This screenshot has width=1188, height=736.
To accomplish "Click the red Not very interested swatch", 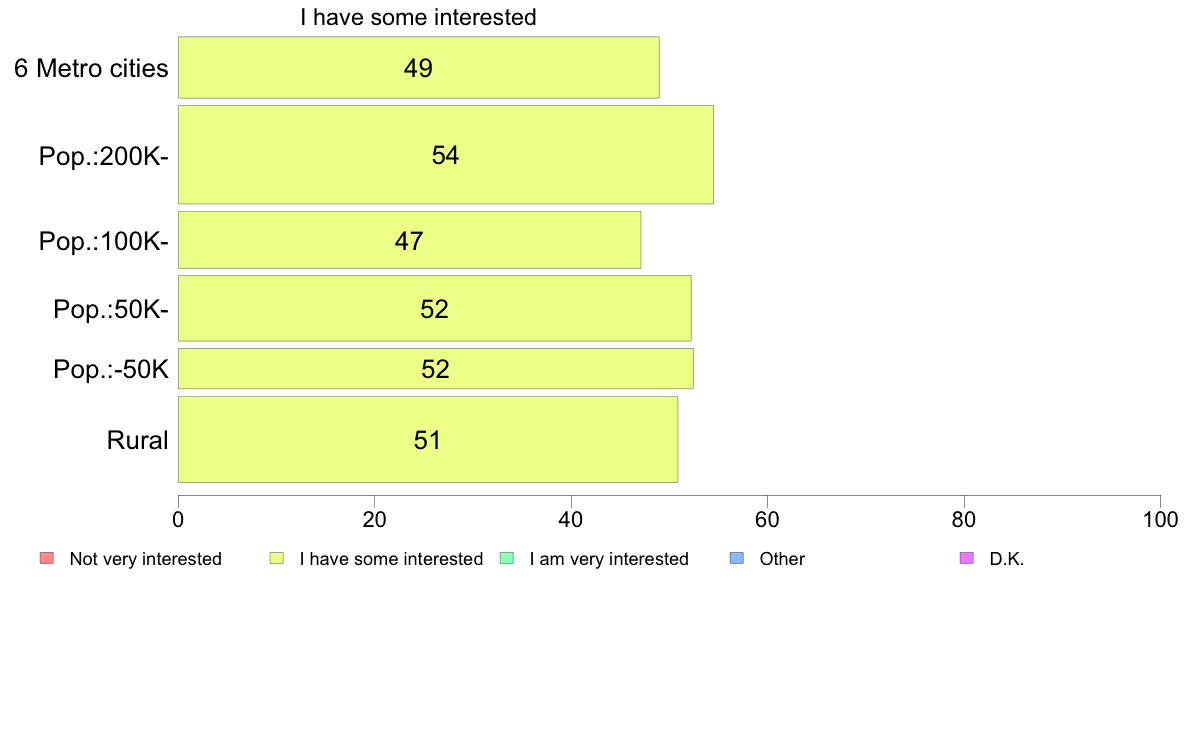I will (x=47, y=559).
